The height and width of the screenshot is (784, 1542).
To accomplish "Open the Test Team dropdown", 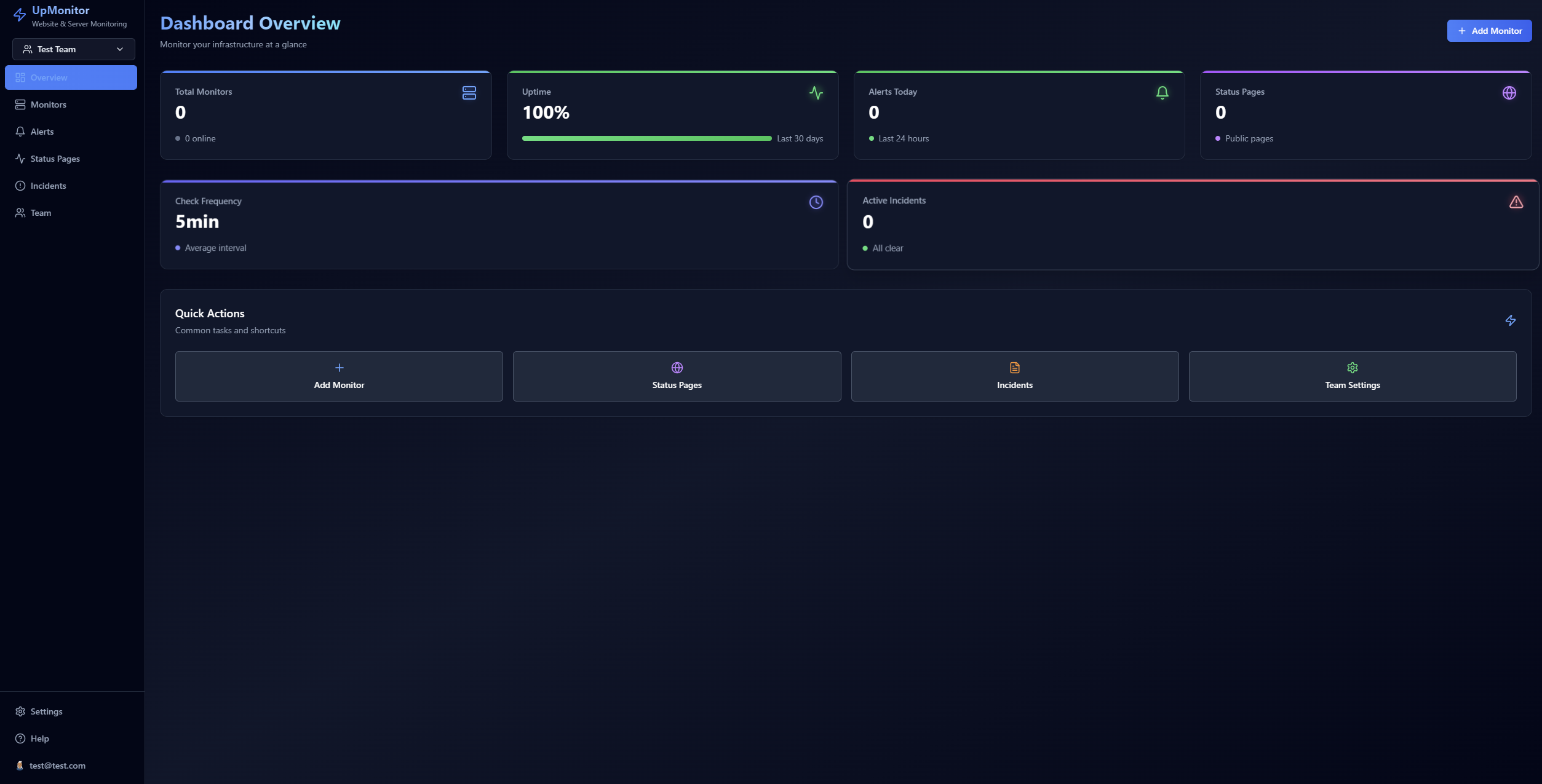I will [x=73, y=49].
